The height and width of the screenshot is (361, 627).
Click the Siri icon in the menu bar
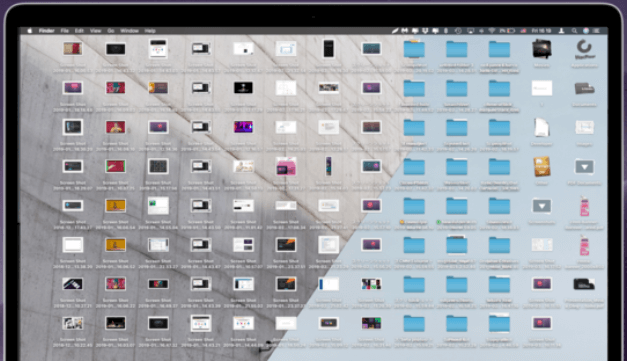click(585, 31)
